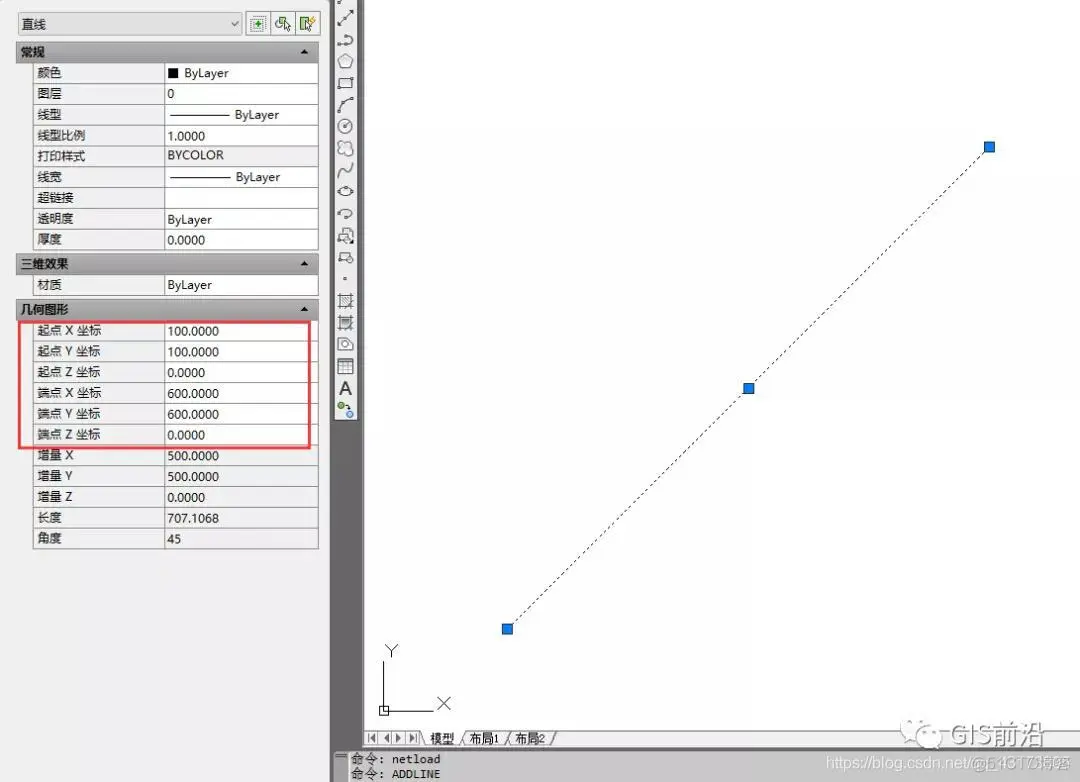Viewport: 1080px width, 782px height.
Task: Edit the 端点 Y 坐标 value
Action: [241, 414]
